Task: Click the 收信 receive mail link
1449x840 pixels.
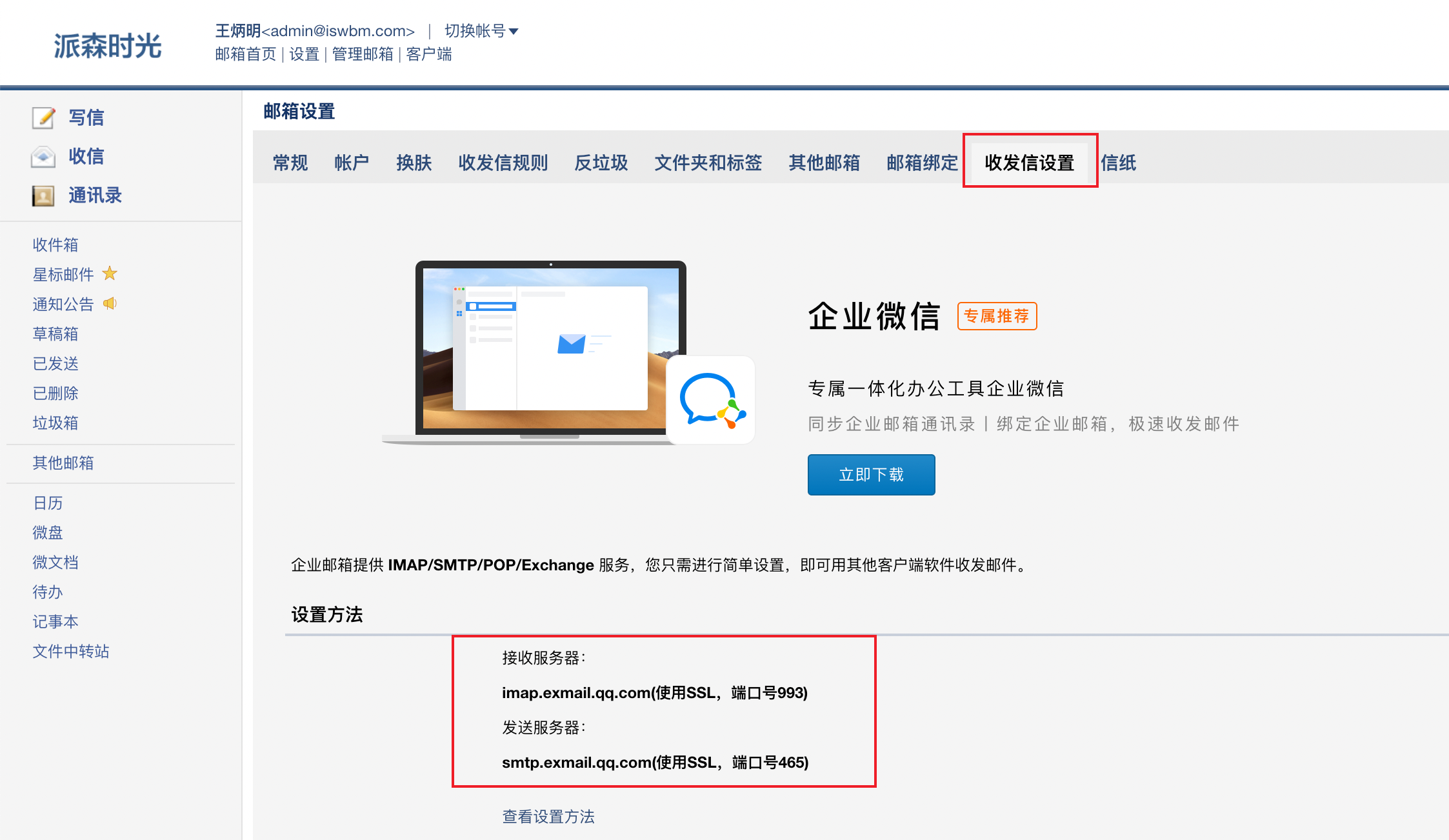Action: [86, 156]
